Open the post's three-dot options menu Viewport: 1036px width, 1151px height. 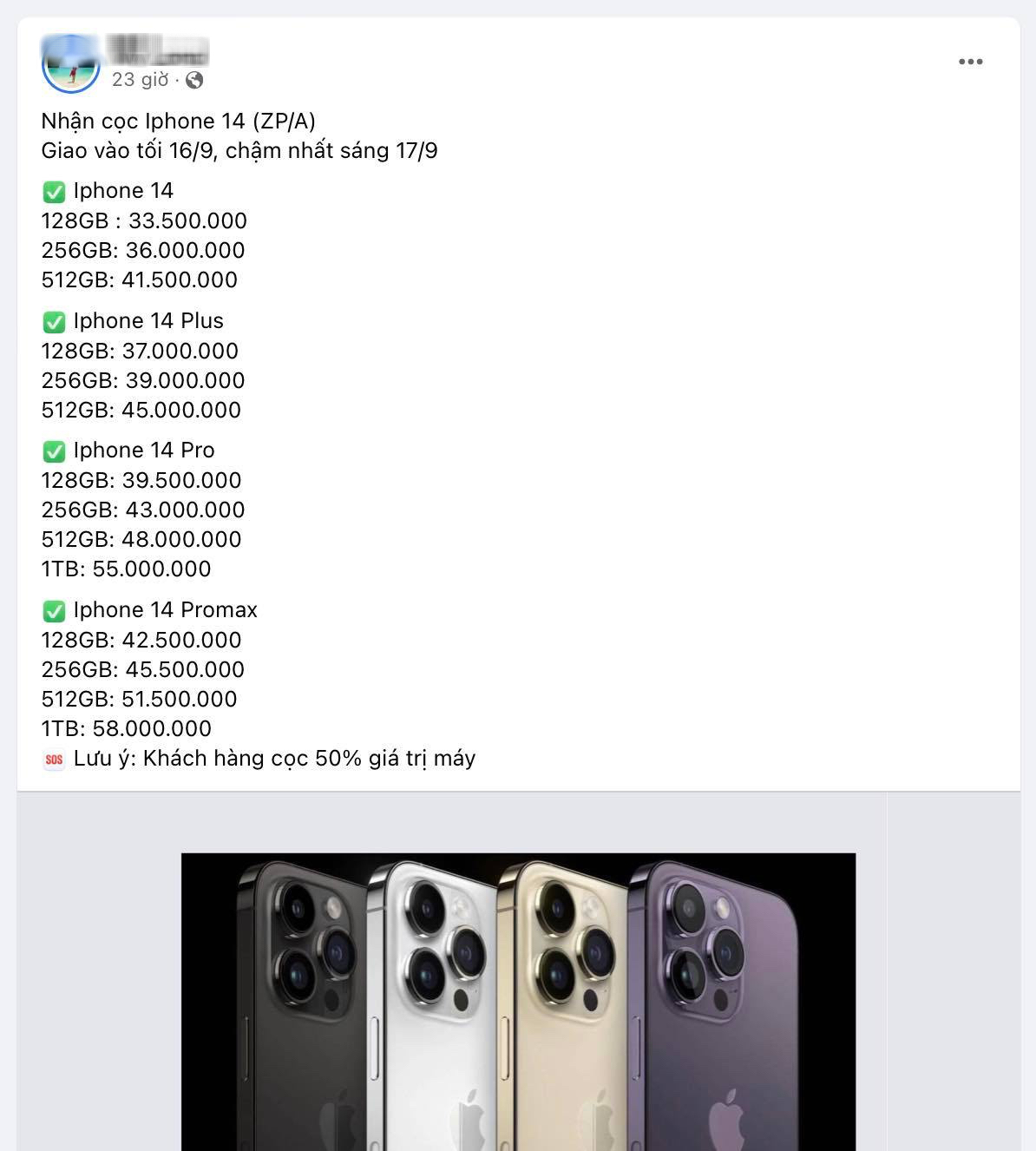point(970,62)
